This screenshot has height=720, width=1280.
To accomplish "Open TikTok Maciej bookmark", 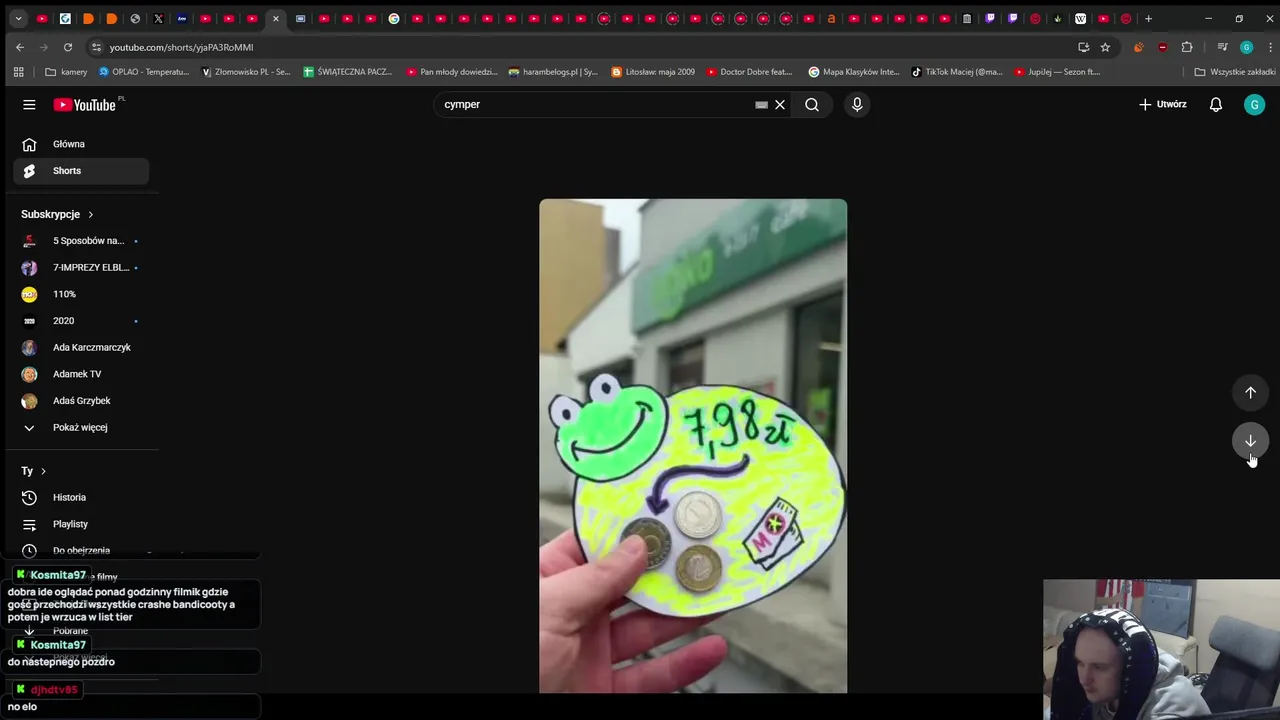I will click(x=957, y=72).
